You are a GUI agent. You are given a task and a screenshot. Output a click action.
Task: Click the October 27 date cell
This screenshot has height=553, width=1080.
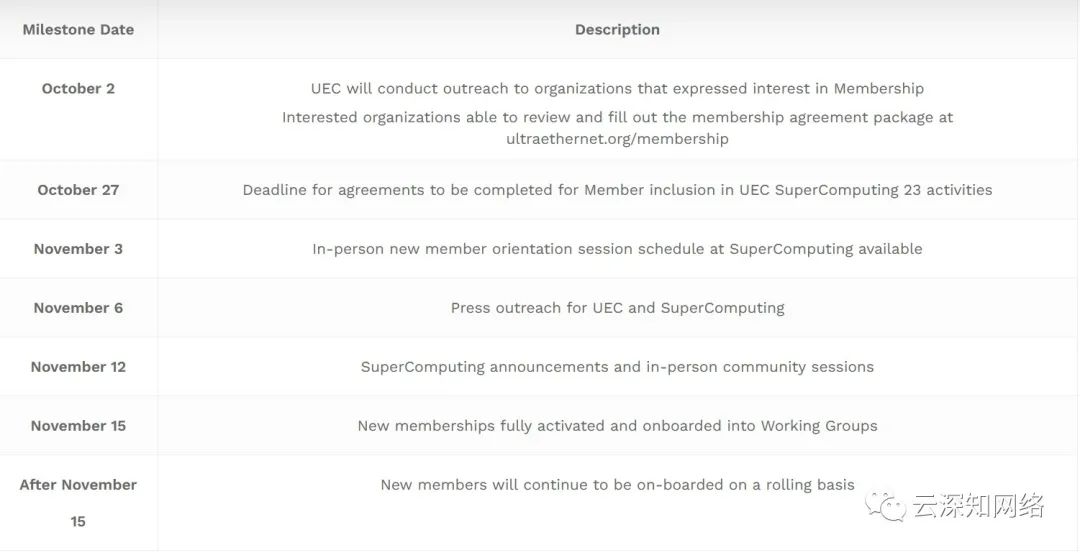[x=79, y=190]
